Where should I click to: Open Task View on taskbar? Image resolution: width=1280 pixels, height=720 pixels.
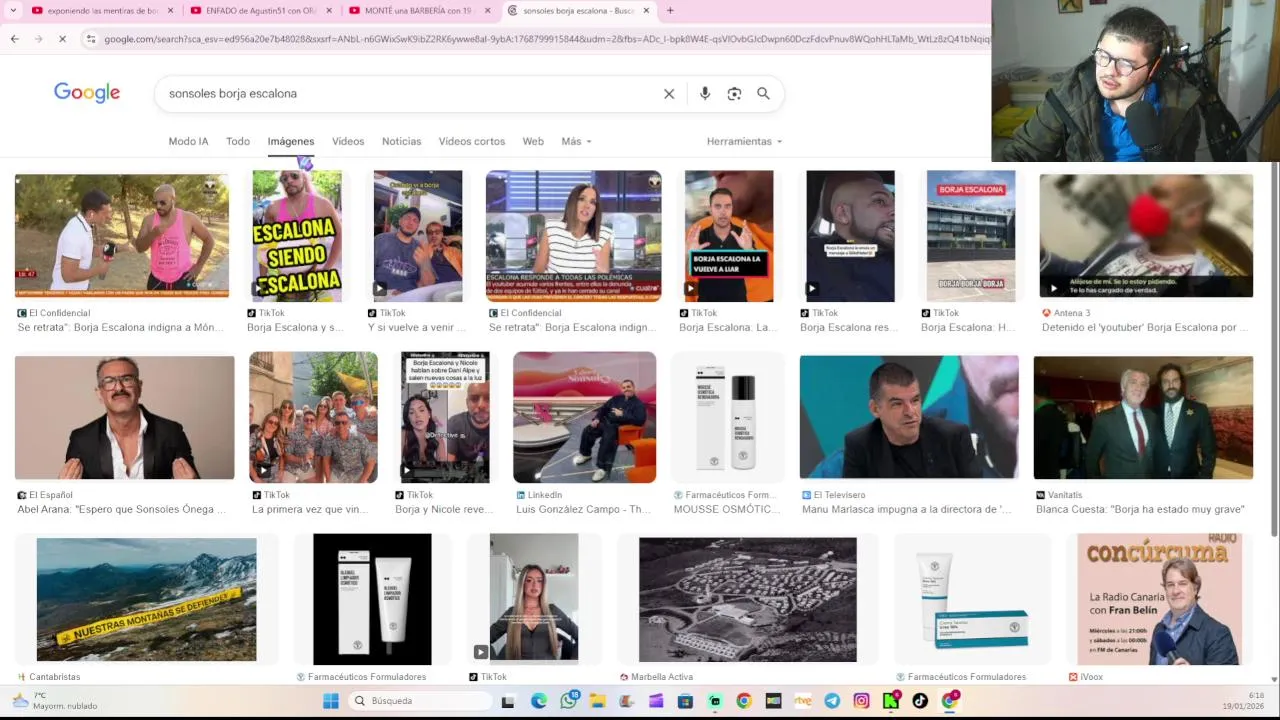click(508, 701)
